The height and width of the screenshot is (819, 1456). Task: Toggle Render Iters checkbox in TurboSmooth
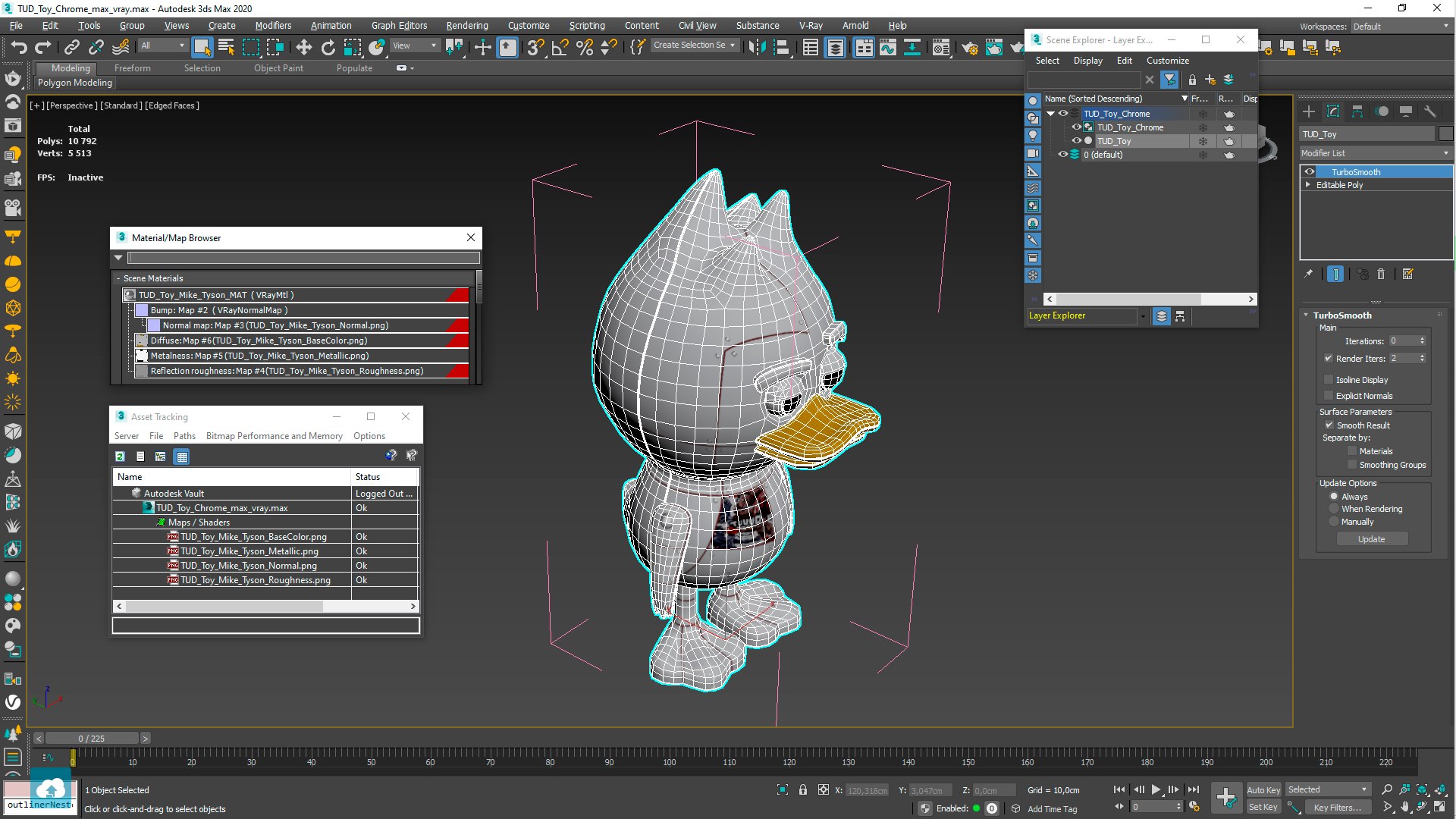click(x=1329, y=359)
